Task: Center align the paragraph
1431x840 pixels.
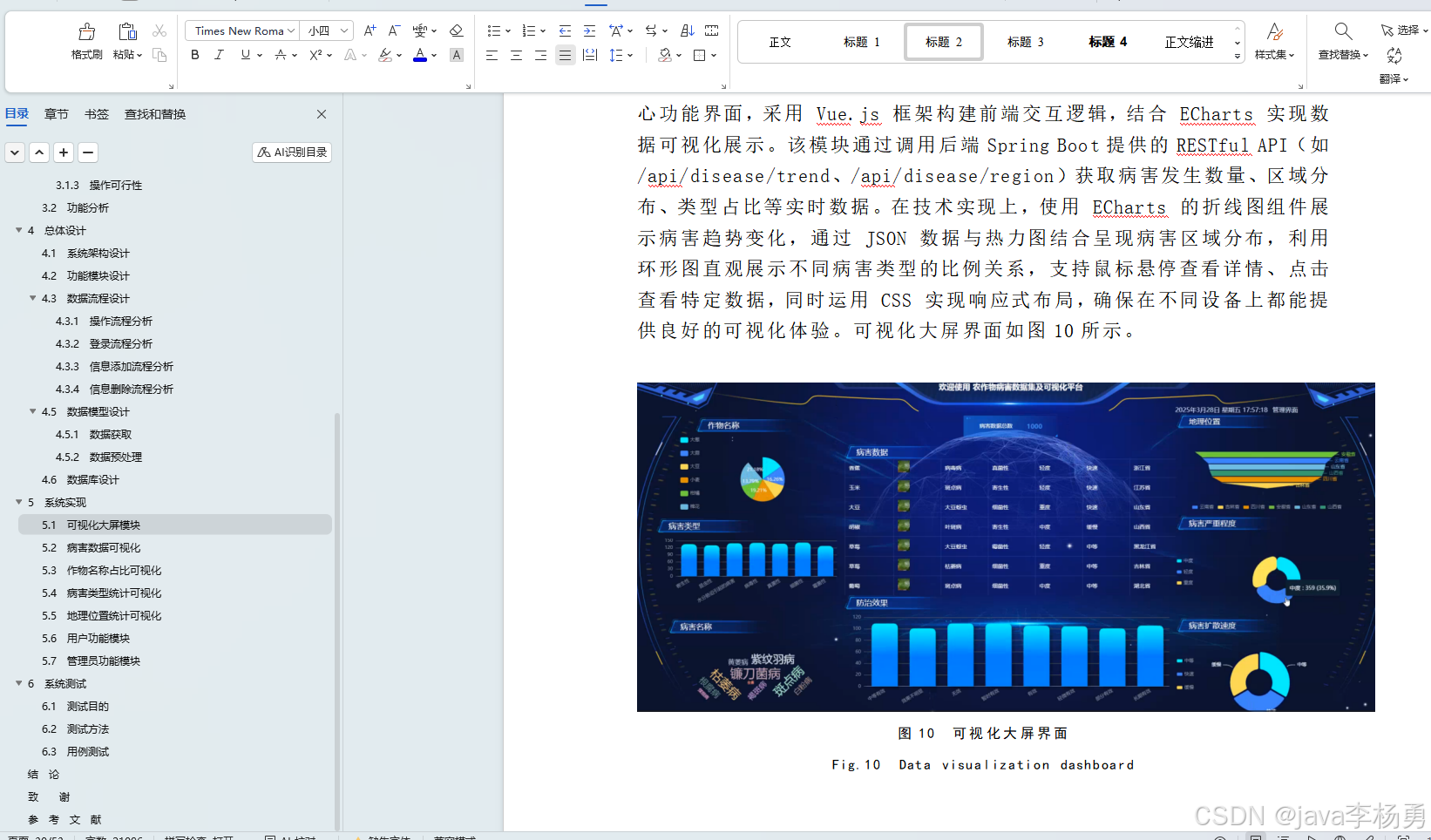Action: click(x=516, y=55)
